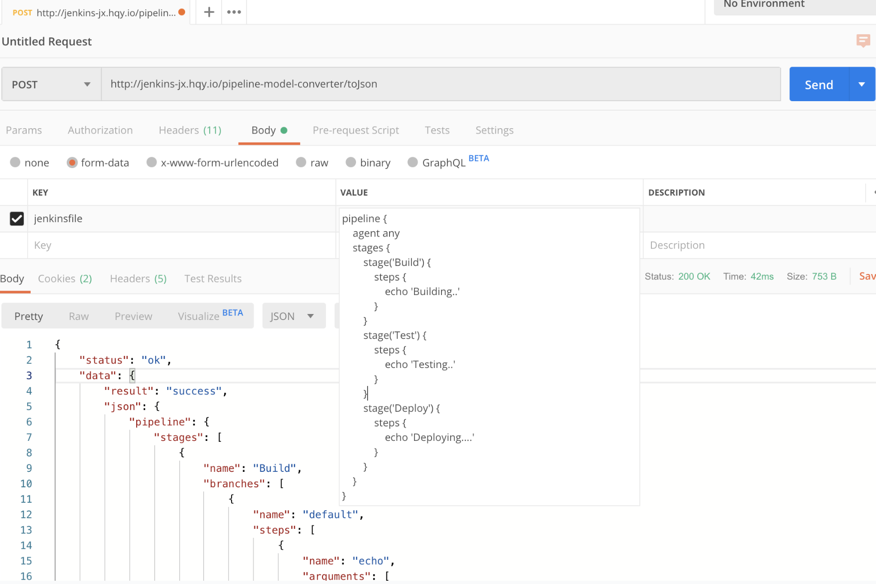This screenshot has height=584, width=876.
Task: Toggle the jenkinsfile row checkbox
Action: (17, 219)
